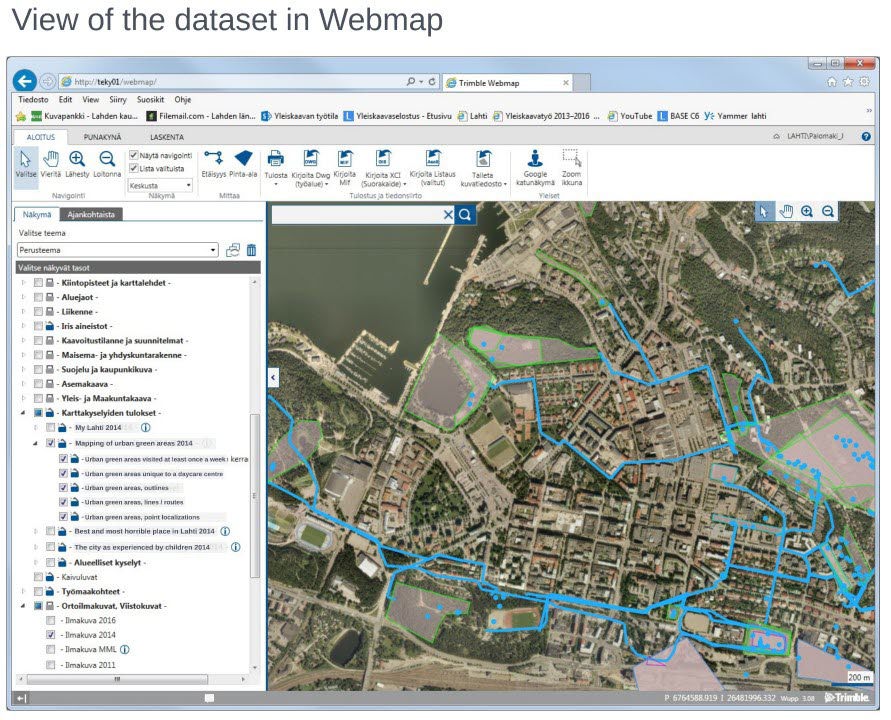Uncheck the Näytä navigointi checkbox
The height and width of the screenshot is (720, 891).
tap(134, 155)
